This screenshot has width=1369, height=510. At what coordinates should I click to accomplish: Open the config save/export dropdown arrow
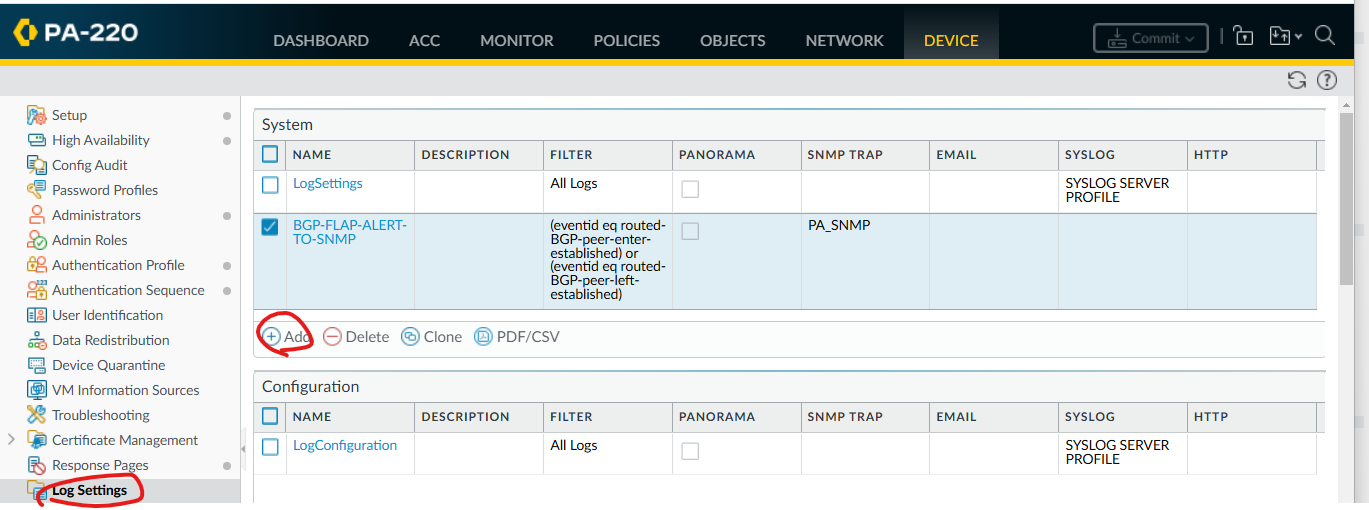(x=1298, y=37)
